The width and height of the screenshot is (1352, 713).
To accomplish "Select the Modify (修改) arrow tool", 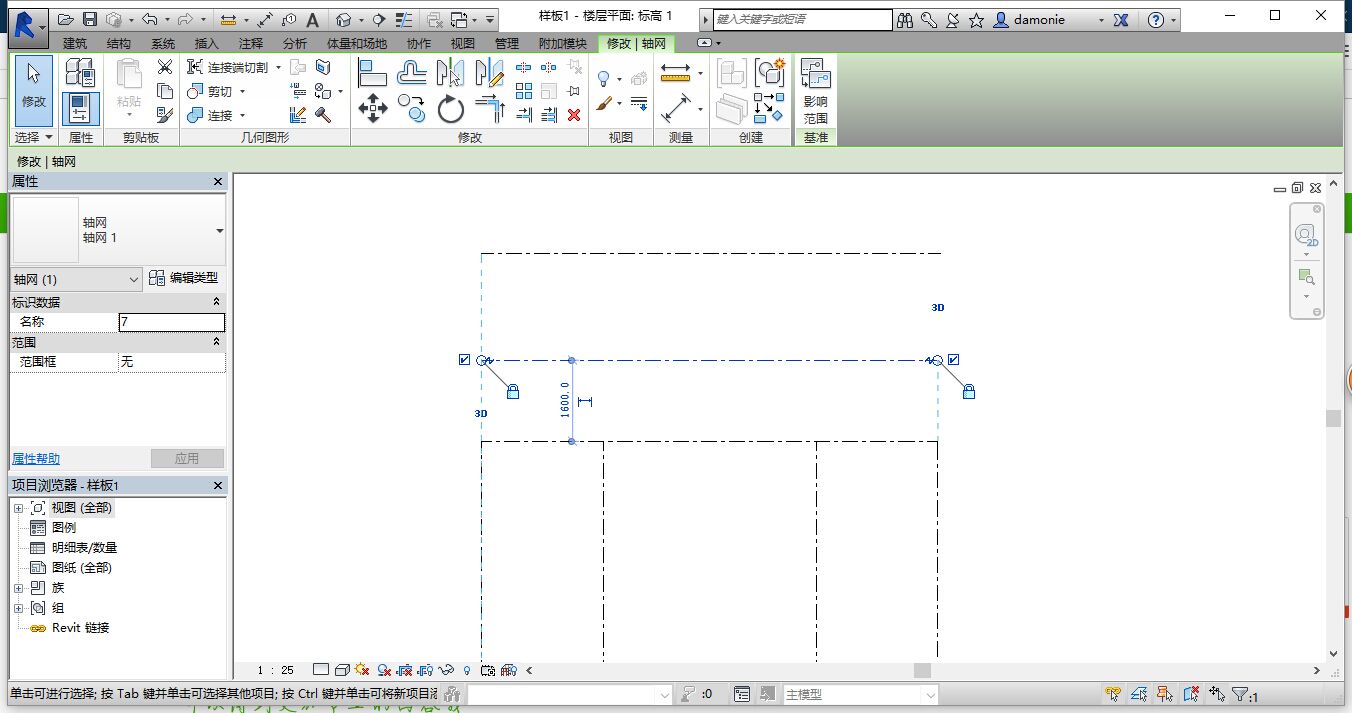I will pyautogui.click(x=34, y=89).
